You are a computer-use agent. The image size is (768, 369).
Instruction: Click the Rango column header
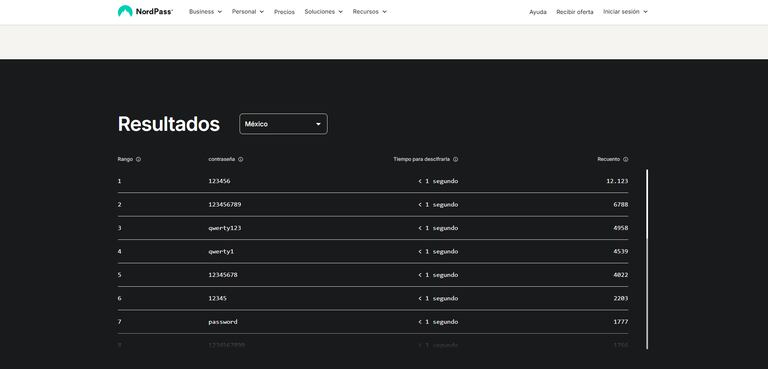[125, 159]
